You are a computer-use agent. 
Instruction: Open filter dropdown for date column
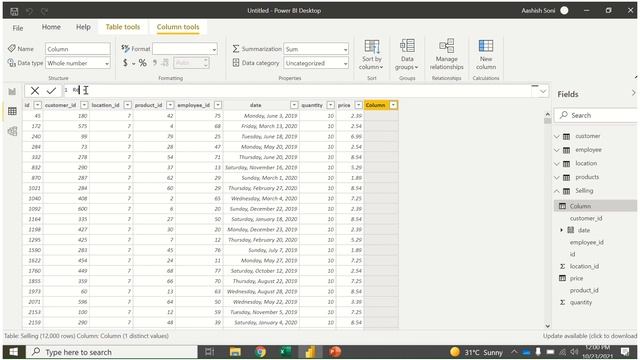(x=294, y=105)
